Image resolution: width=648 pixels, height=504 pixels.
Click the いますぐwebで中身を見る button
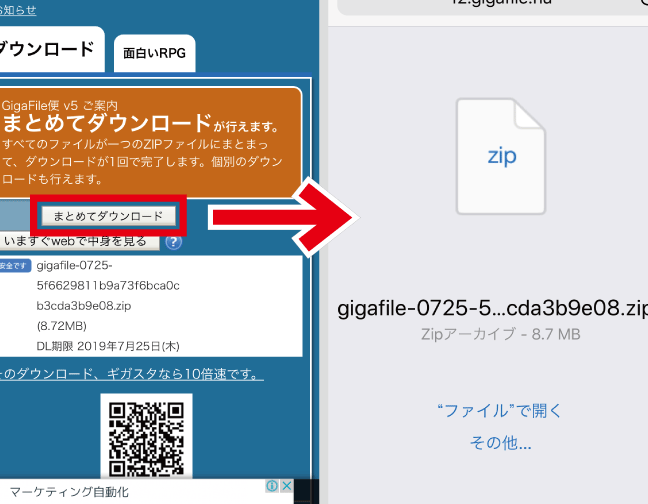coord(79,242)
